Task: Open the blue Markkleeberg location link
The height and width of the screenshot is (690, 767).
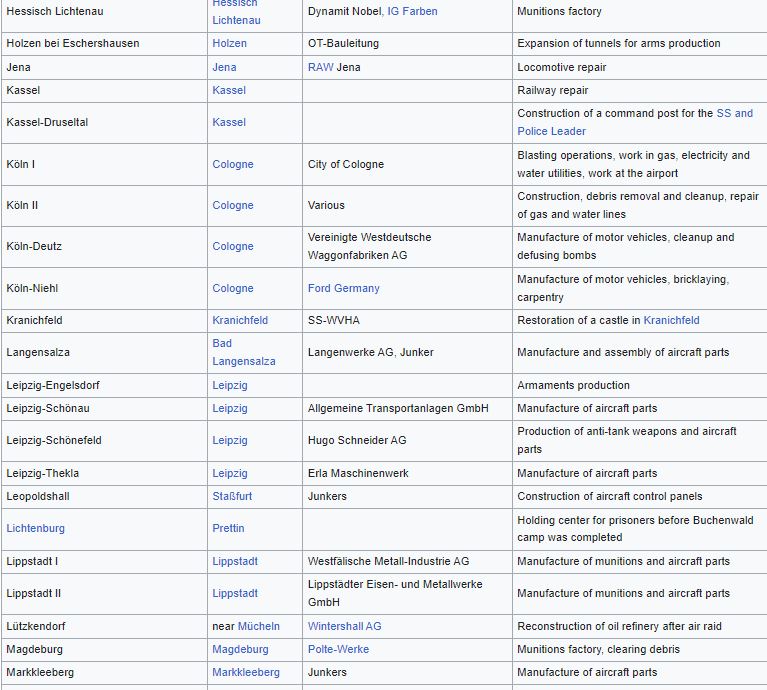Action: pos(245,672)
